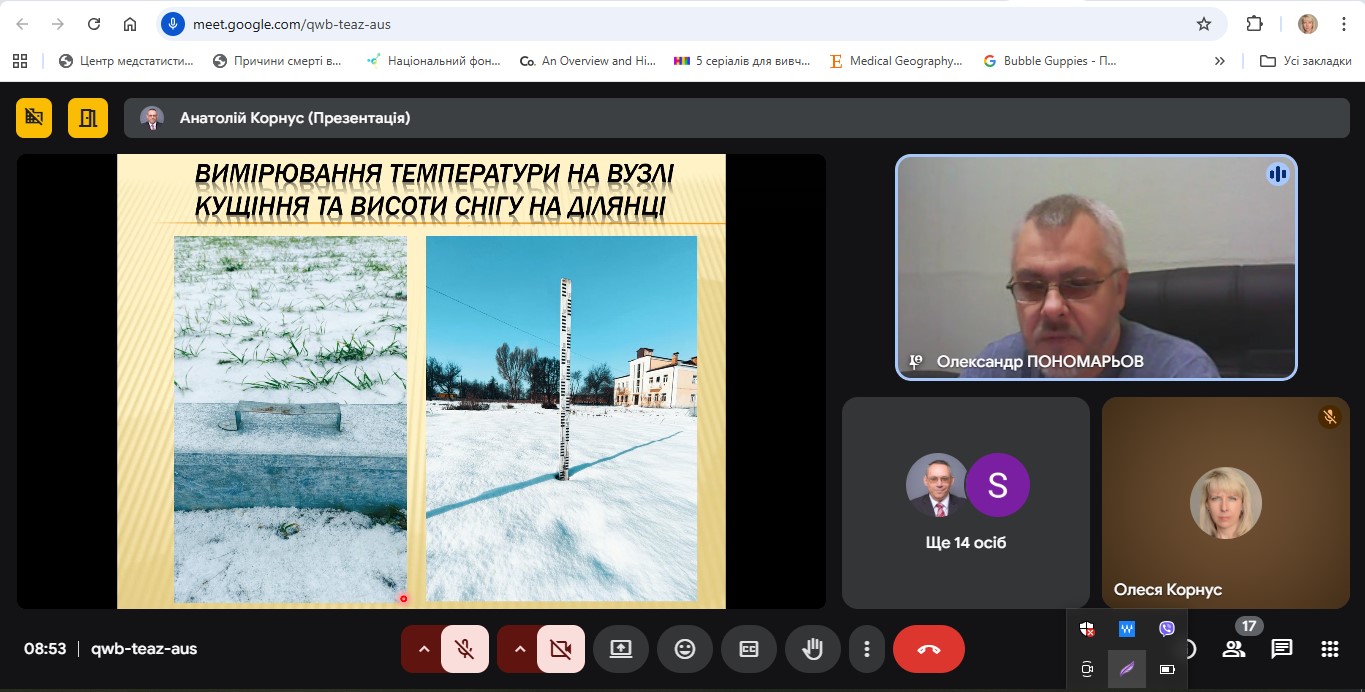Screen dimensions: 1365x692
Task: Open Viber from the system tray
Action: (1167, 629)
